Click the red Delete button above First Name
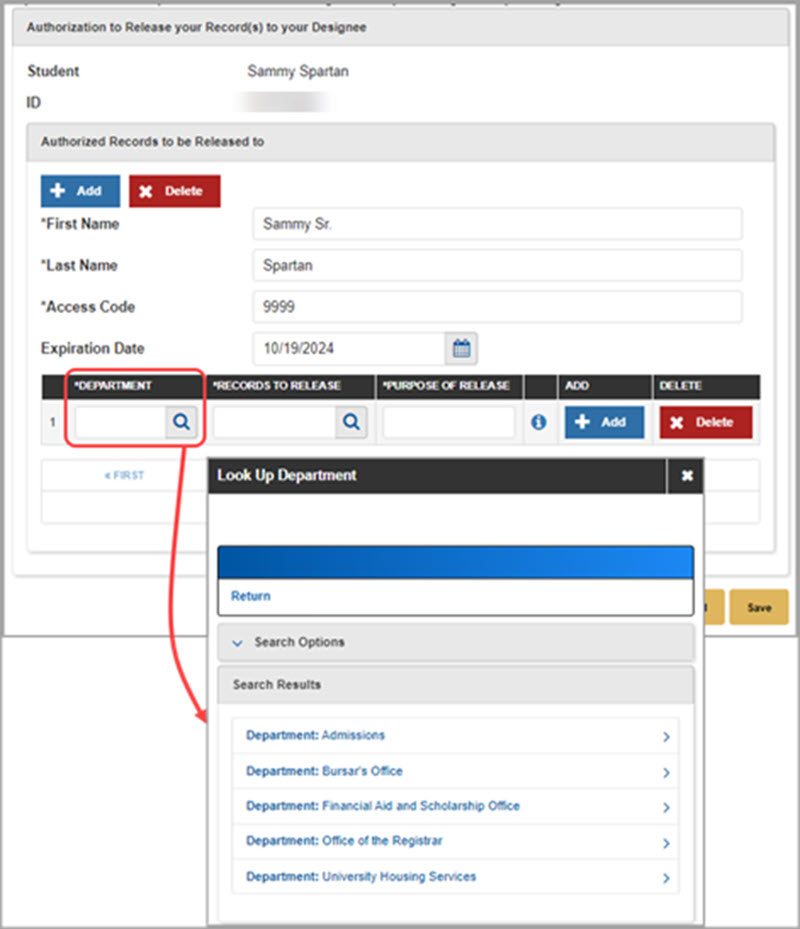 pos(175,191)
